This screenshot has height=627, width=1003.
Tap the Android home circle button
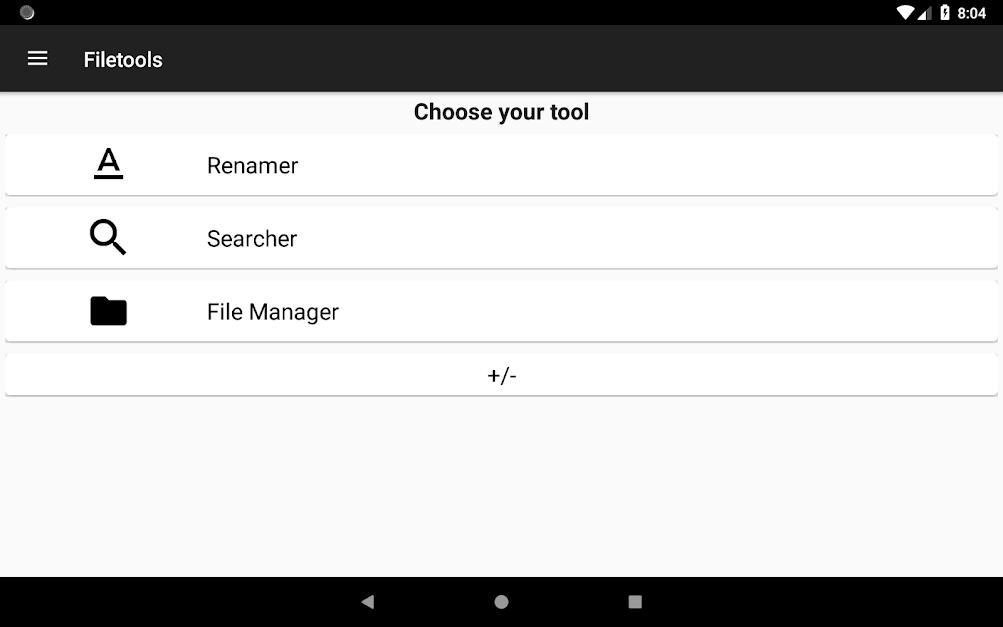pyautogui.click(x=502, y=601)
